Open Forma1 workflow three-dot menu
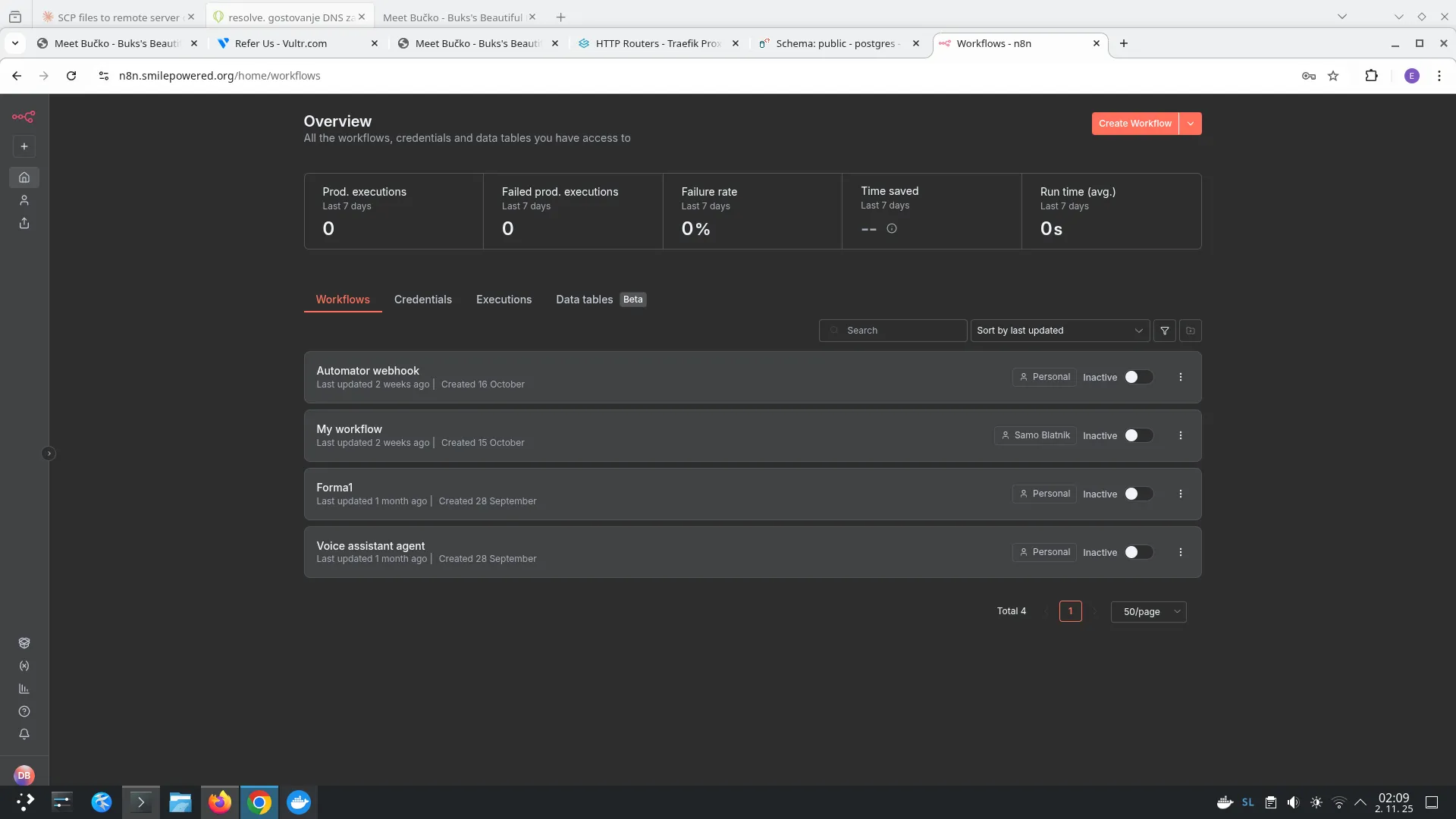The image size is (1456, 819). [x=1181, y=494]
